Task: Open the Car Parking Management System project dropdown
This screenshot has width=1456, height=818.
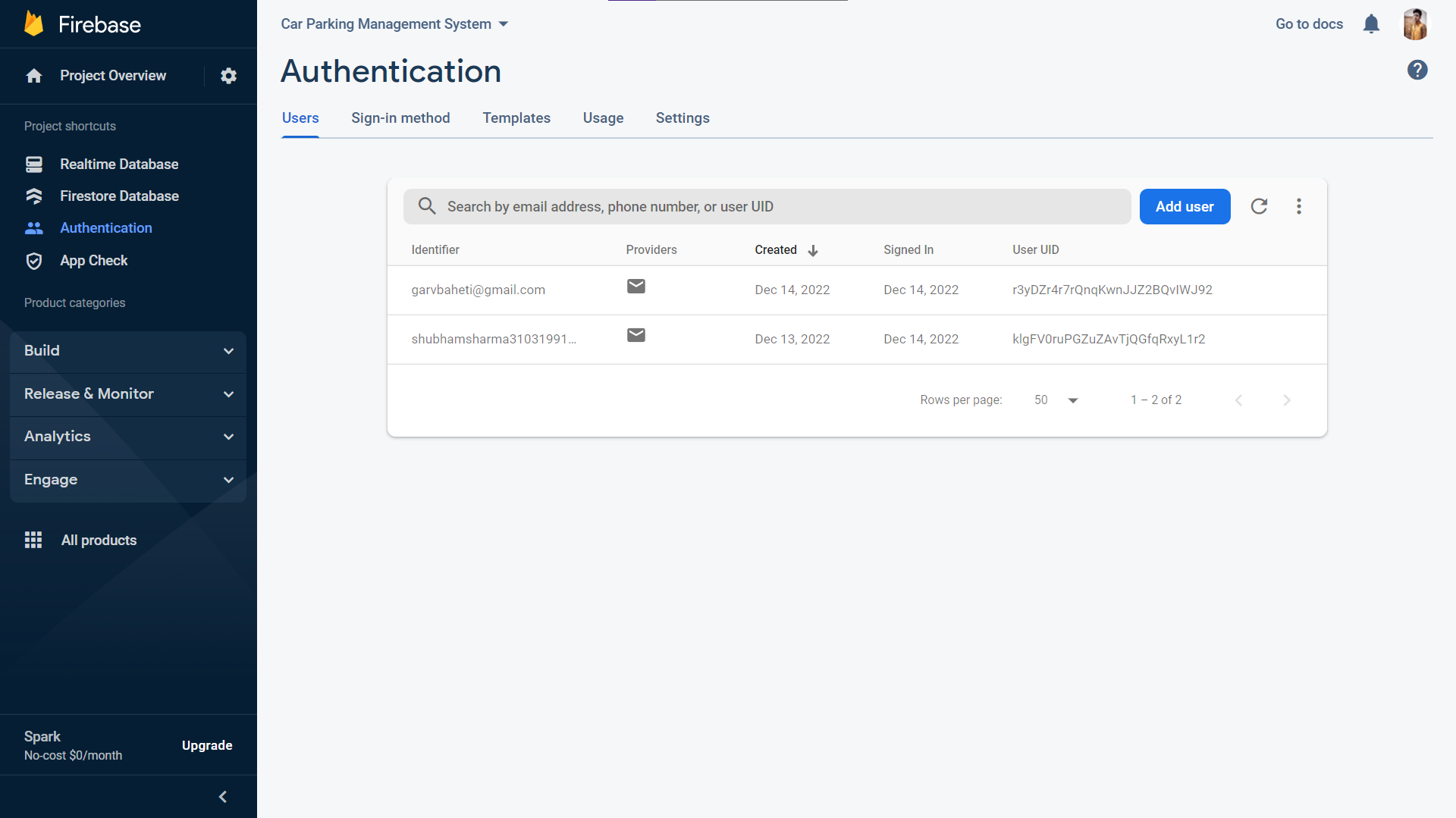Action: pyautogui.click(x=394, y=24)
